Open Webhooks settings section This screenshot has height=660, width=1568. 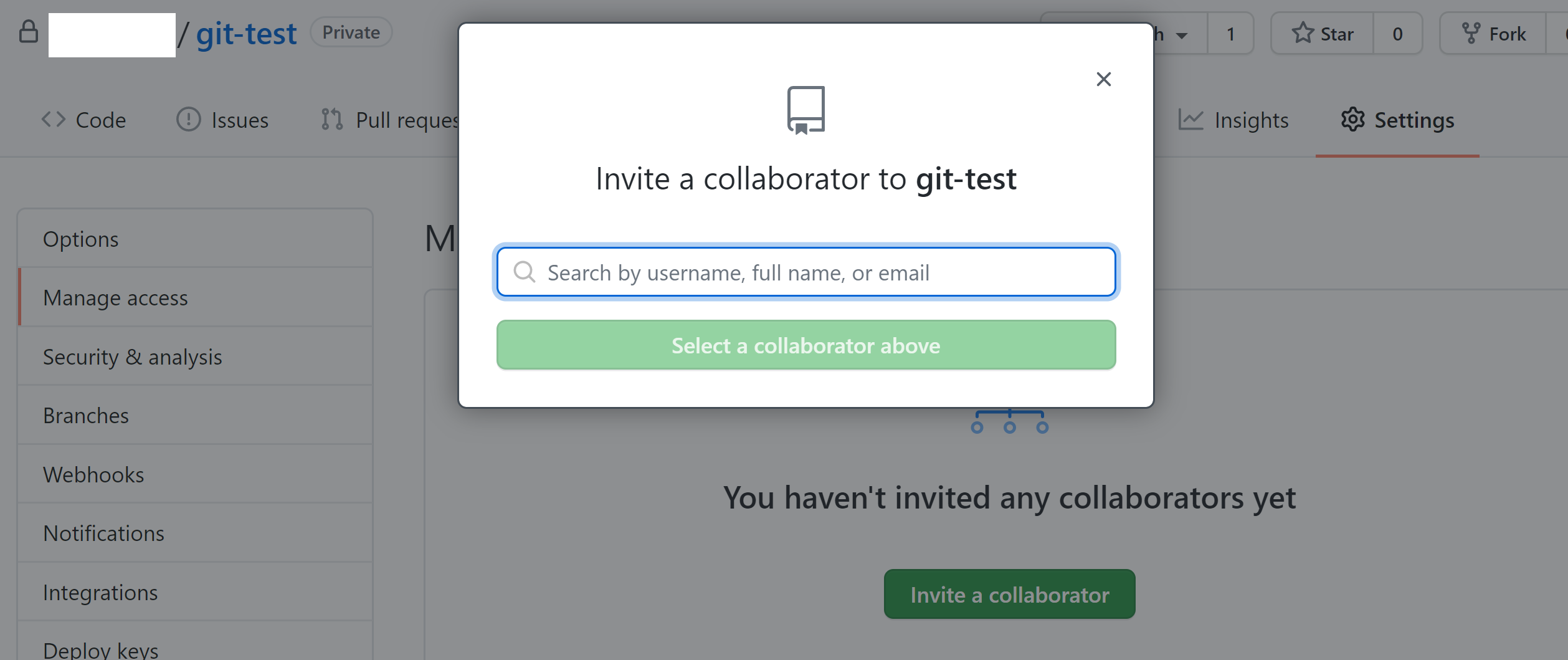pos(93,475)
